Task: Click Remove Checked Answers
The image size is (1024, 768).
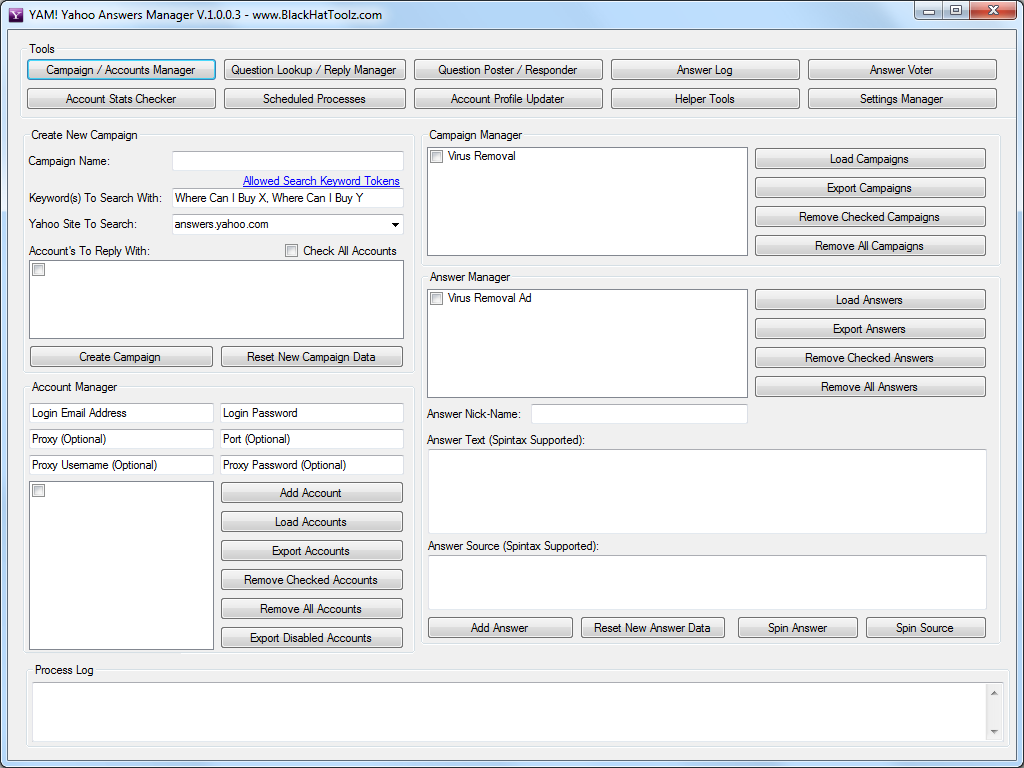Action: [x=870, y=358]
